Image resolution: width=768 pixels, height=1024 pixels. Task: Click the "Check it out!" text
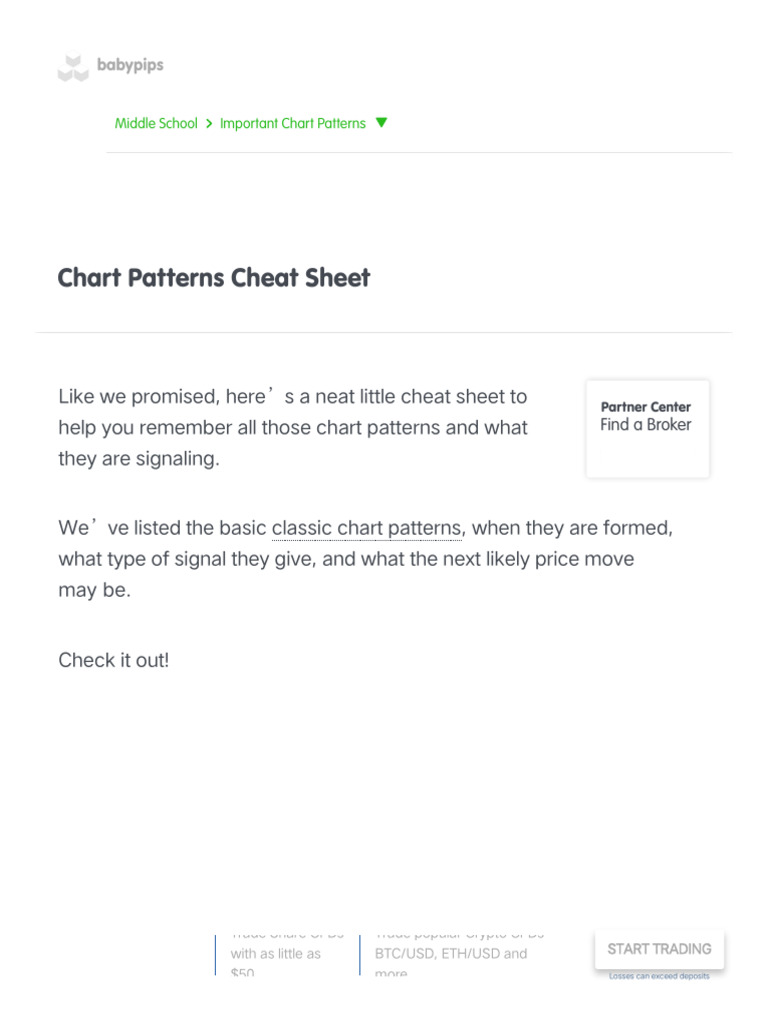114,660
